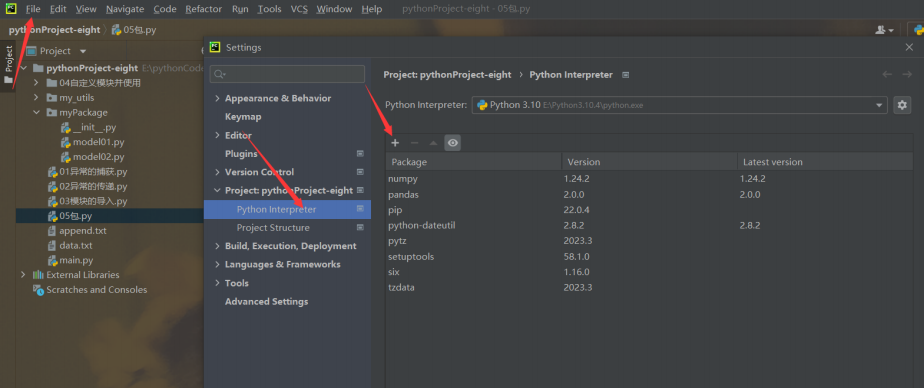Screen dimensions: 924x388
Task: Click the Package column header
Action: coord(474,162)
